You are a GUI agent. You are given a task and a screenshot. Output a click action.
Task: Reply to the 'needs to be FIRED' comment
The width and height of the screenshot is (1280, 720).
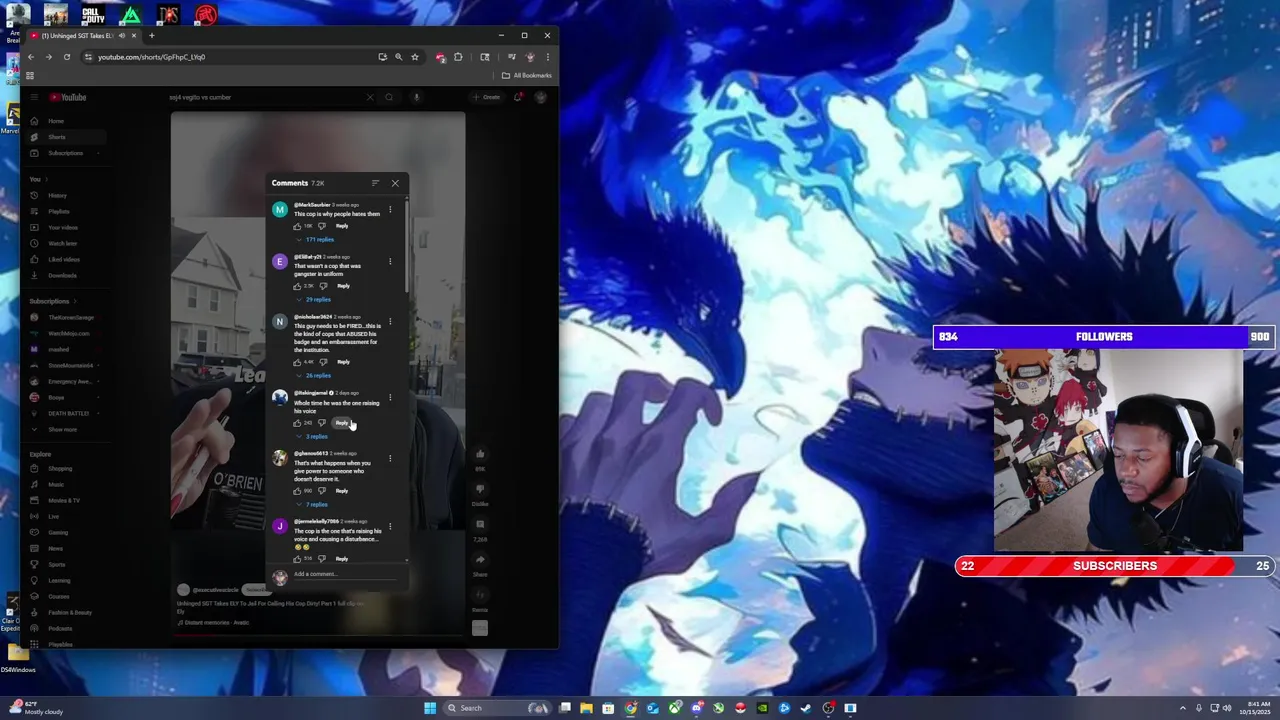343,362
